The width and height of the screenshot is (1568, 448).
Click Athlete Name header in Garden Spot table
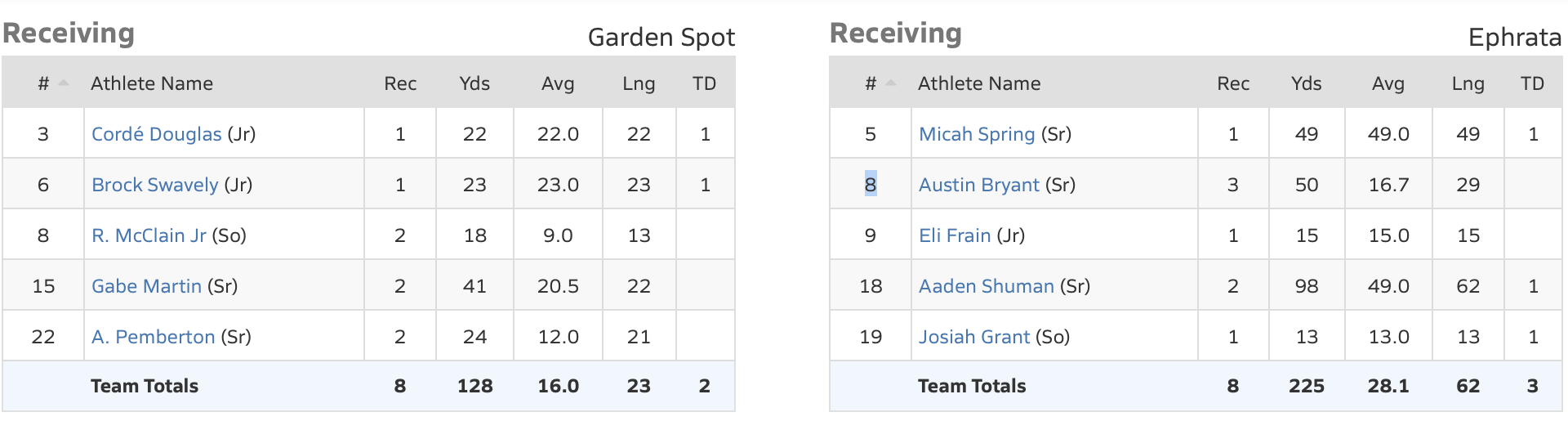pyautogui.click(x=151, y=83)
